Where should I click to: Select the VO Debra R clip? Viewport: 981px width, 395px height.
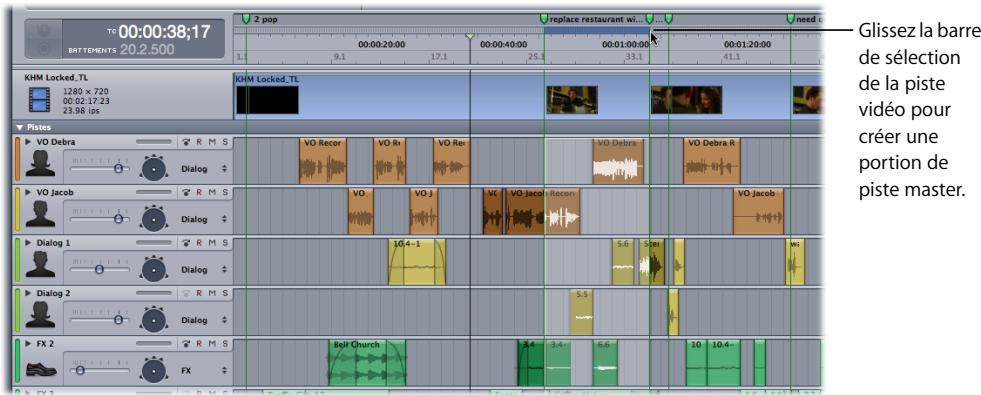tap(711, 161)
